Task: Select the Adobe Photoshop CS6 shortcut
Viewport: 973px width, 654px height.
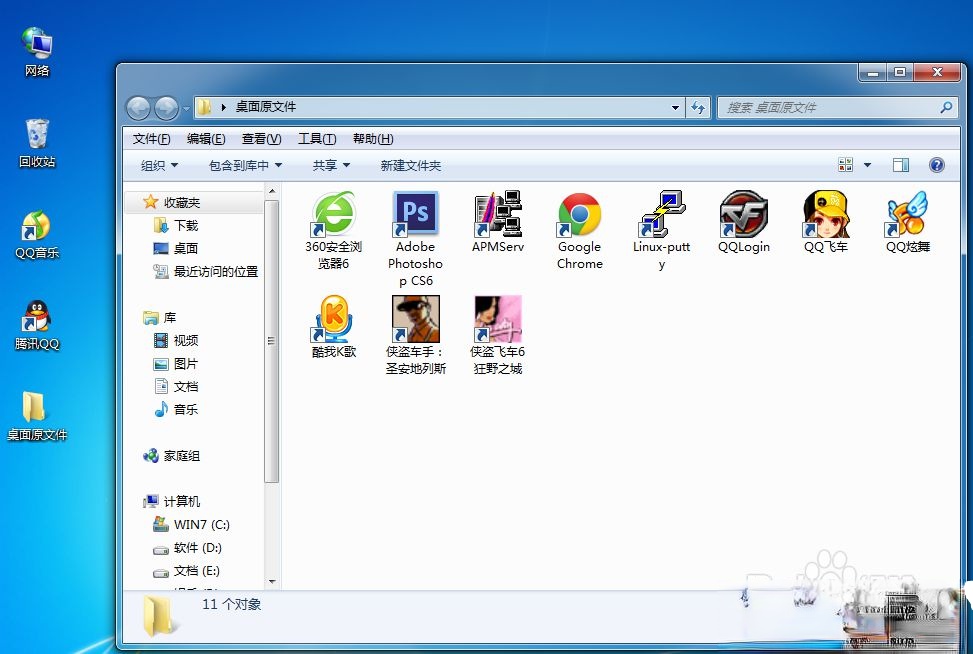Action: coord(415,238)
